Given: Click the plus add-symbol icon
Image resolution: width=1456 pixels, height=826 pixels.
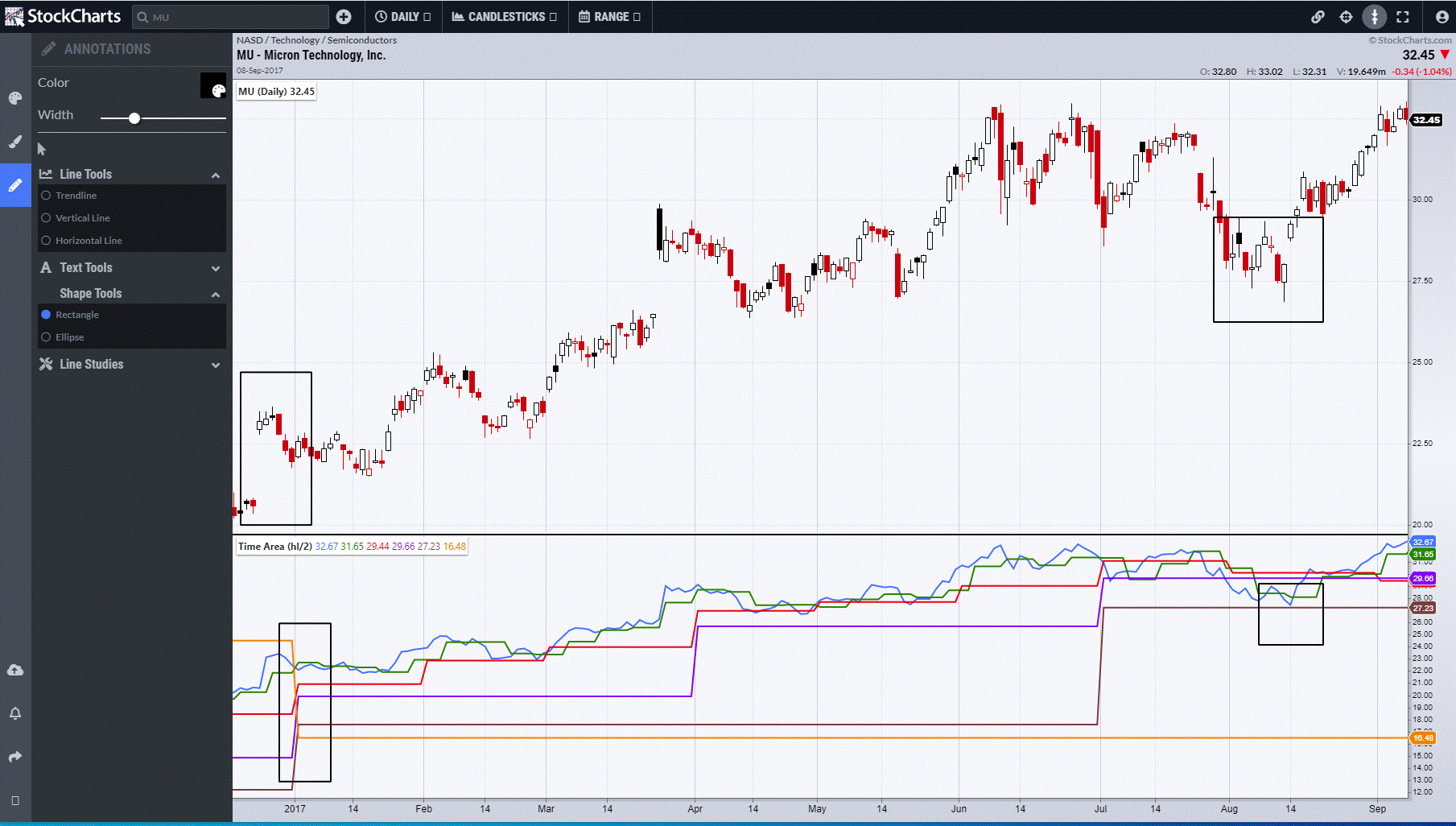Looking at the screenshot, I should 344,17.
